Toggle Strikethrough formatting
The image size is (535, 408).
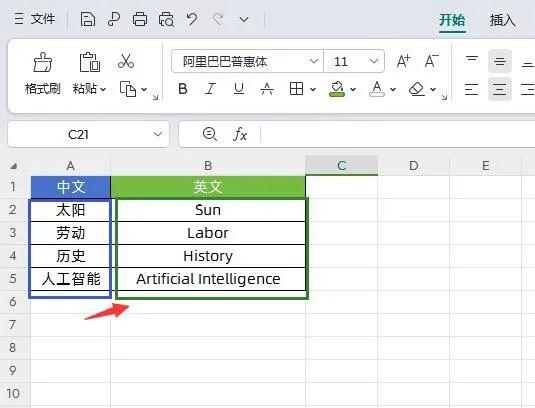267,89
